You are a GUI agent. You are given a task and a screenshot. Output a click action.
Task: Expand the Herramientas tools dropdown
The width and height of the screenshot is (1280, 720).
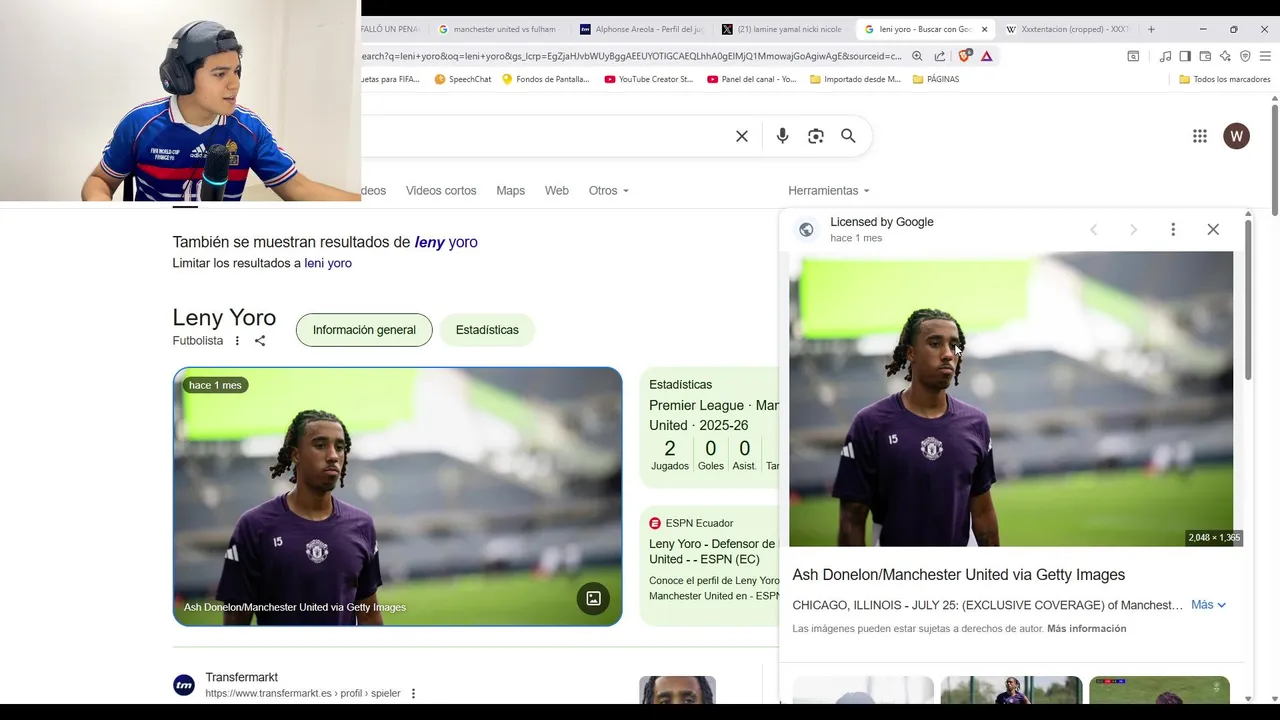click(x=829, y=190)
